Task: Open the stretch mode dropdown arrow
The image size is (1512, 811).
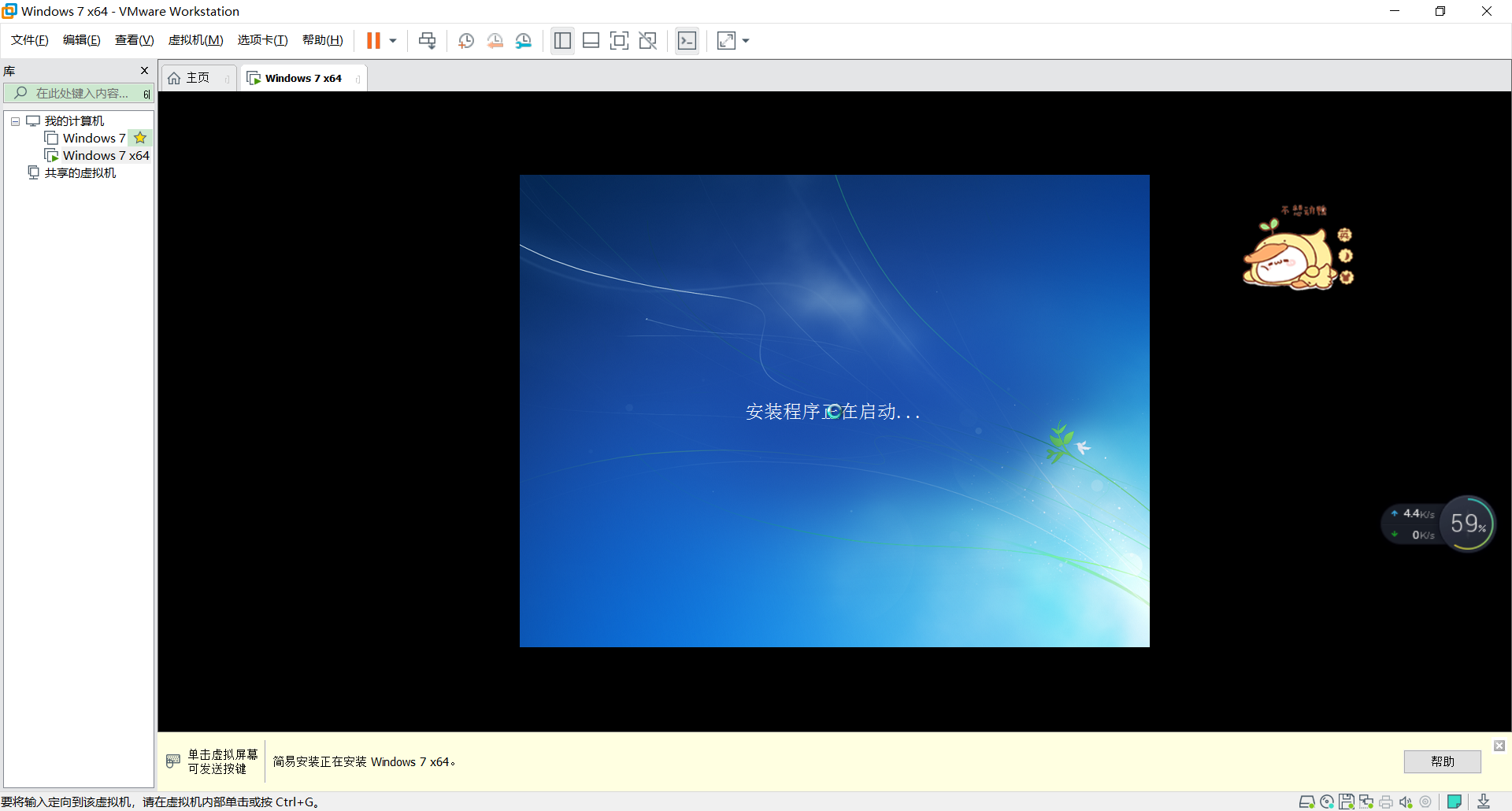Action: coord(745,40)
